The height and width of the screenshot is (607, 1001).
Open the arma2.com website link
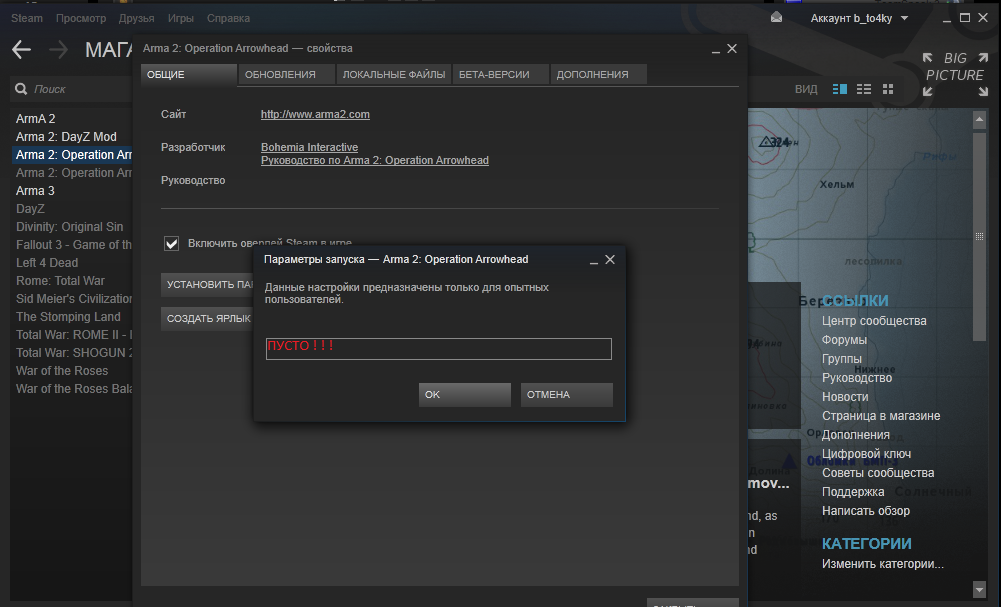(x=315, y=114)
